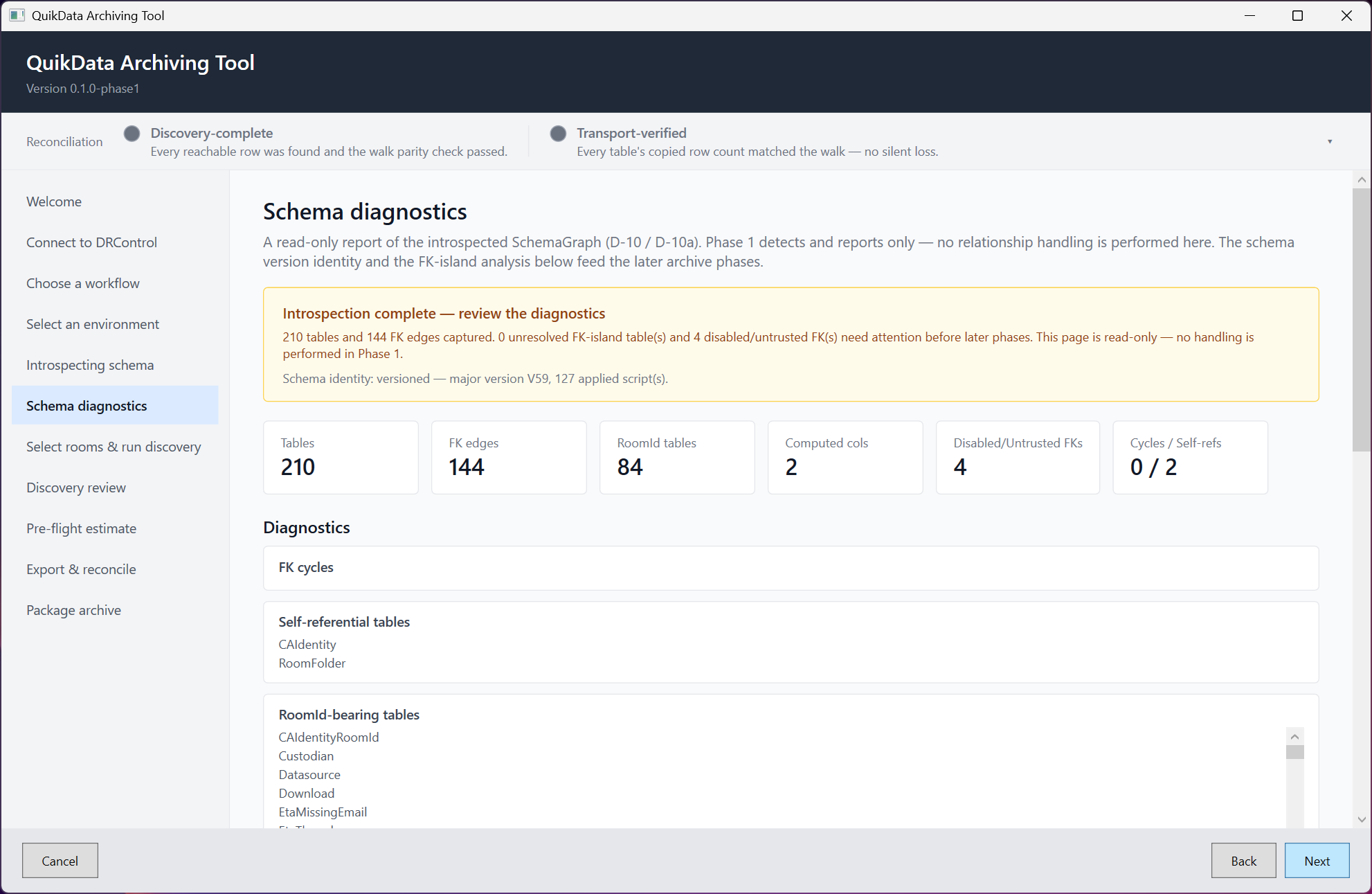Click the Disabled/Untrusted FKs 4 card

tap(1018, 458)
